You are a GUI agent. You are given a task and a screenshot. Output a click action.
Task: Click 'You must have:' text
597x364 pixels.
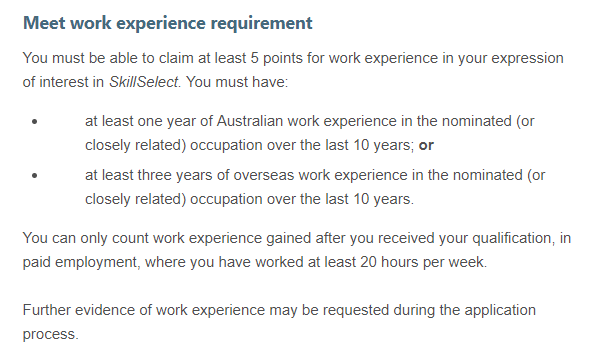coord(237,82)
